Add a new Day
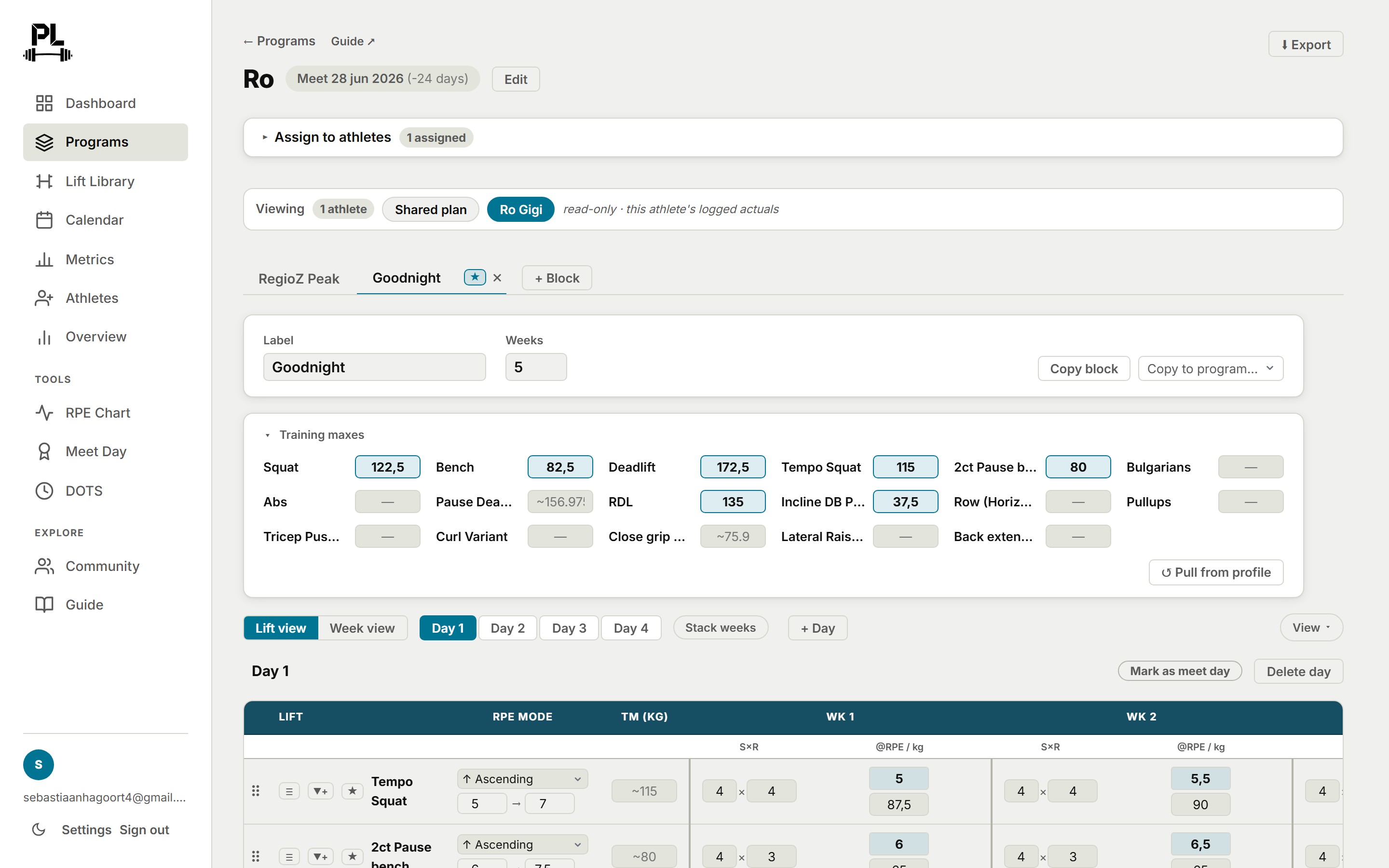 817,628
